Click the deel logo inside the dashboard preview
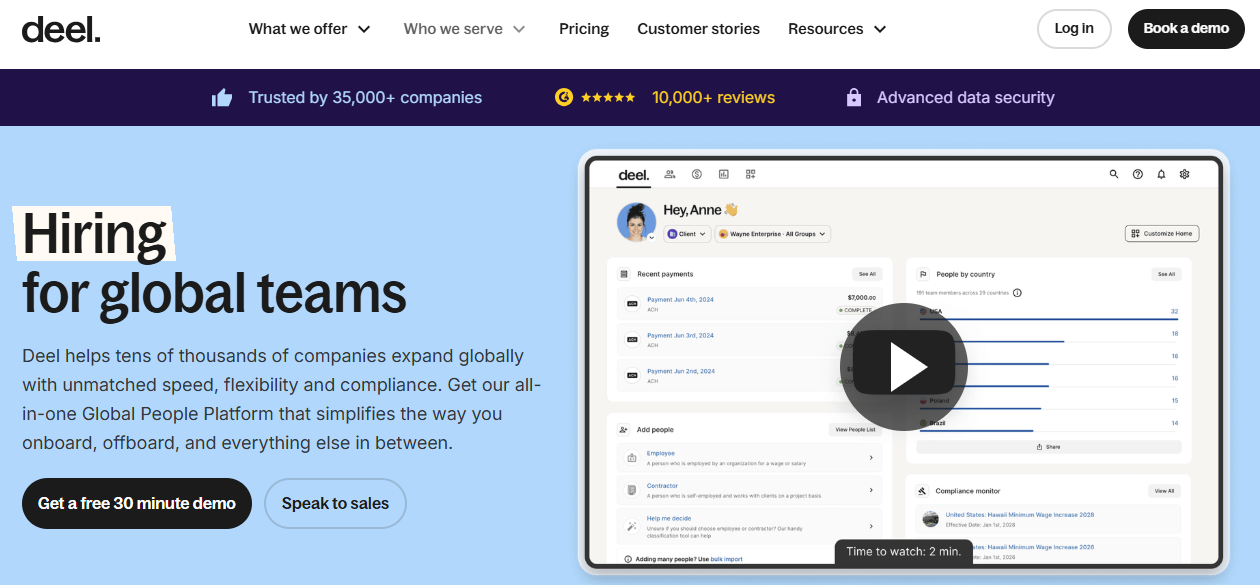Screen dimensions: 1260x585 click(634, 174)
